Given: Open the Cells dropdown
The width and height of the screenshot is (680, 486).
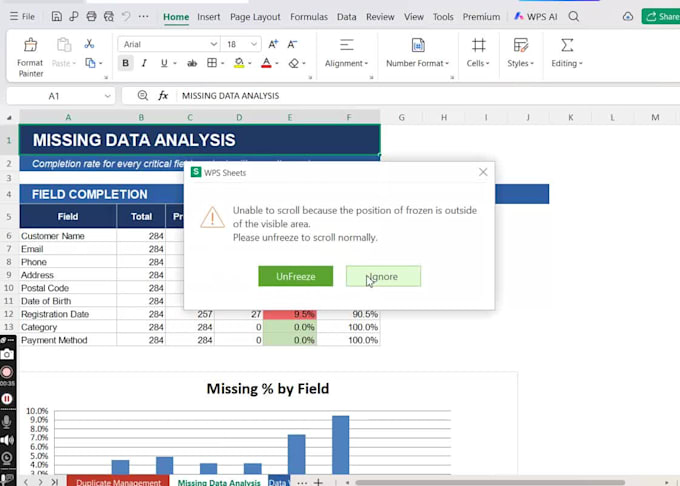Looking at the screenshot, I should coord(478,53).
